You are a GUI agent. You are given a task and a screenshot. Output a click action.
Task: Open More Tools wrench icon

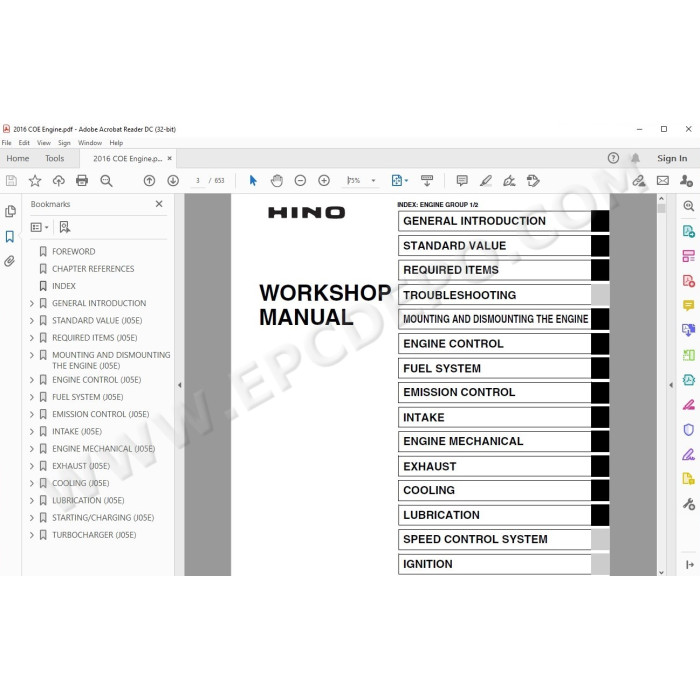click(x=688, y=504)
